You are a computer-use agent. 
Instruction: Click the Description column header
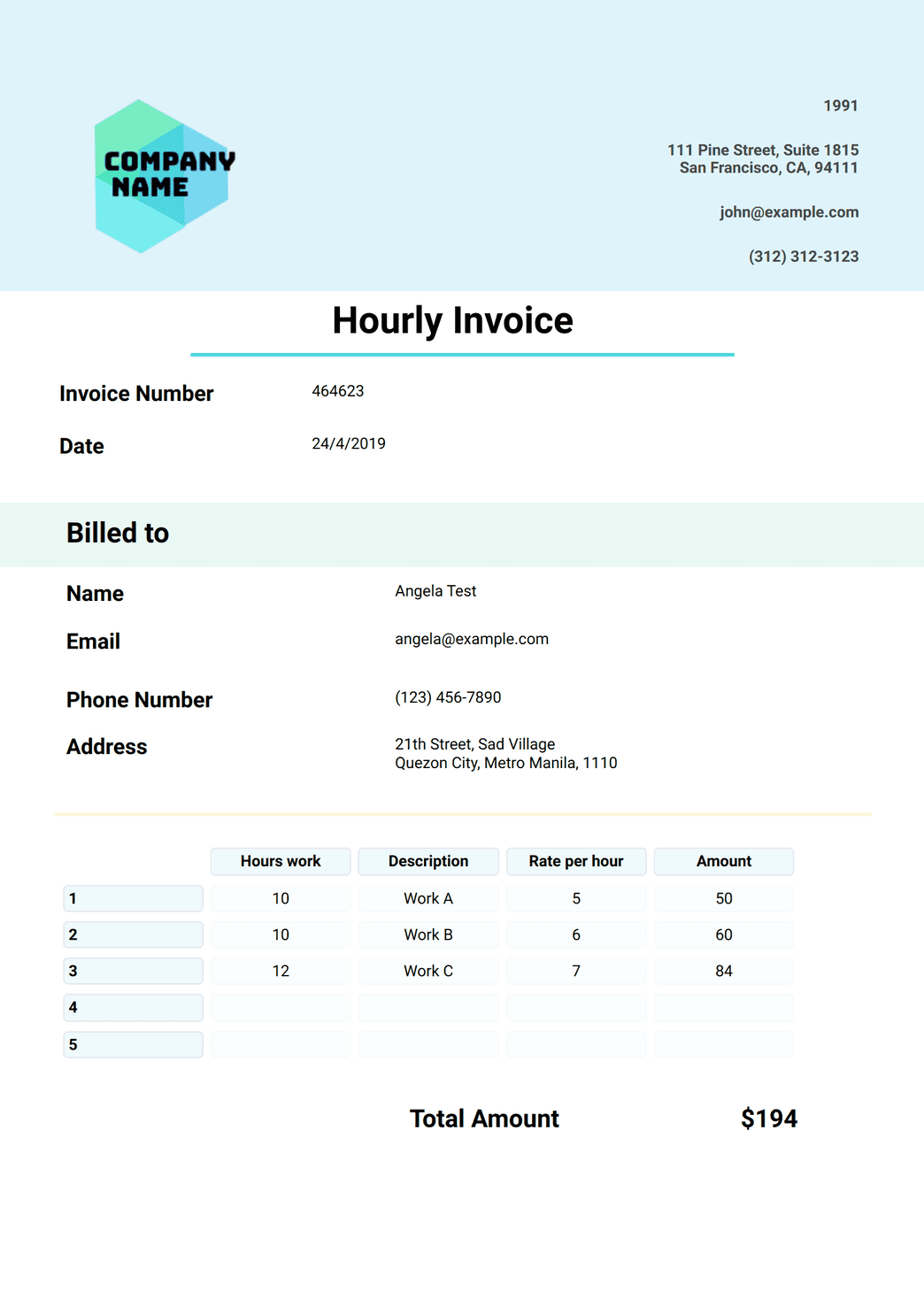[428, 862]
